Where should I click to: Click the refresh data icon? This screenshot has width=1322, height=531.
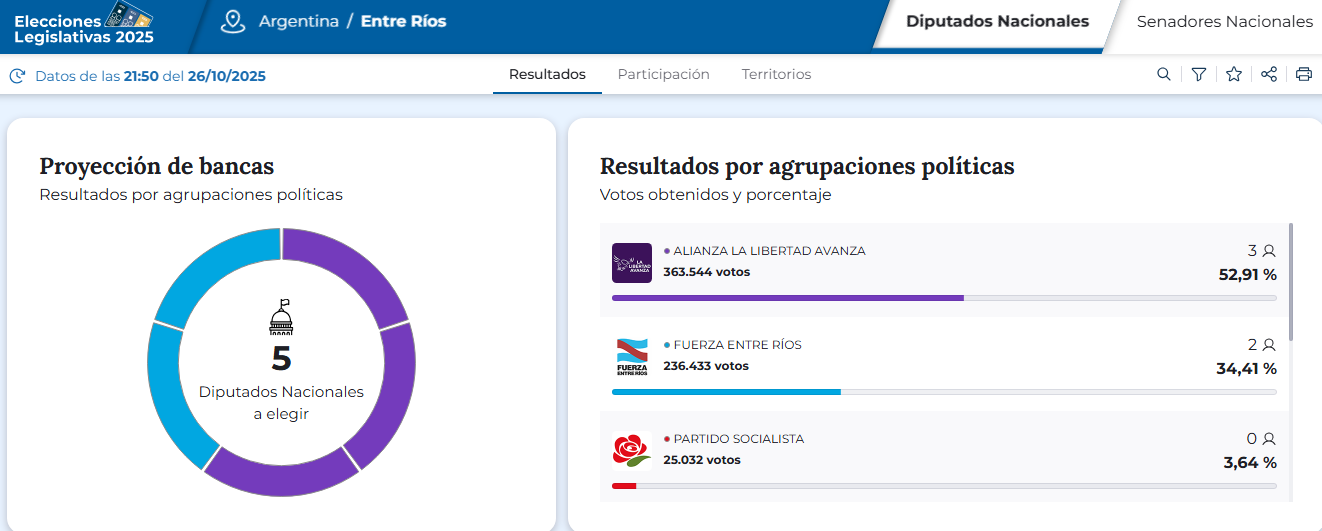pos(17,76)
